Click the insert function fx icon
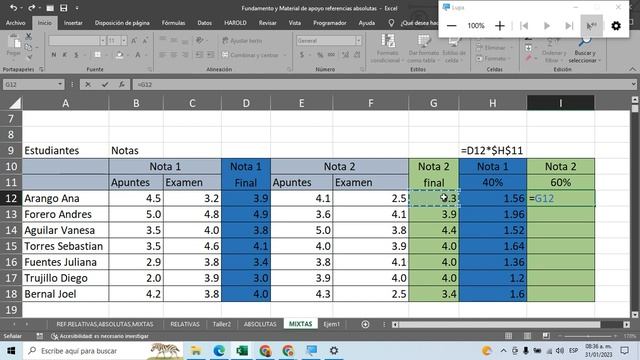Screen dimensions: 640x360 click(122, 84)
